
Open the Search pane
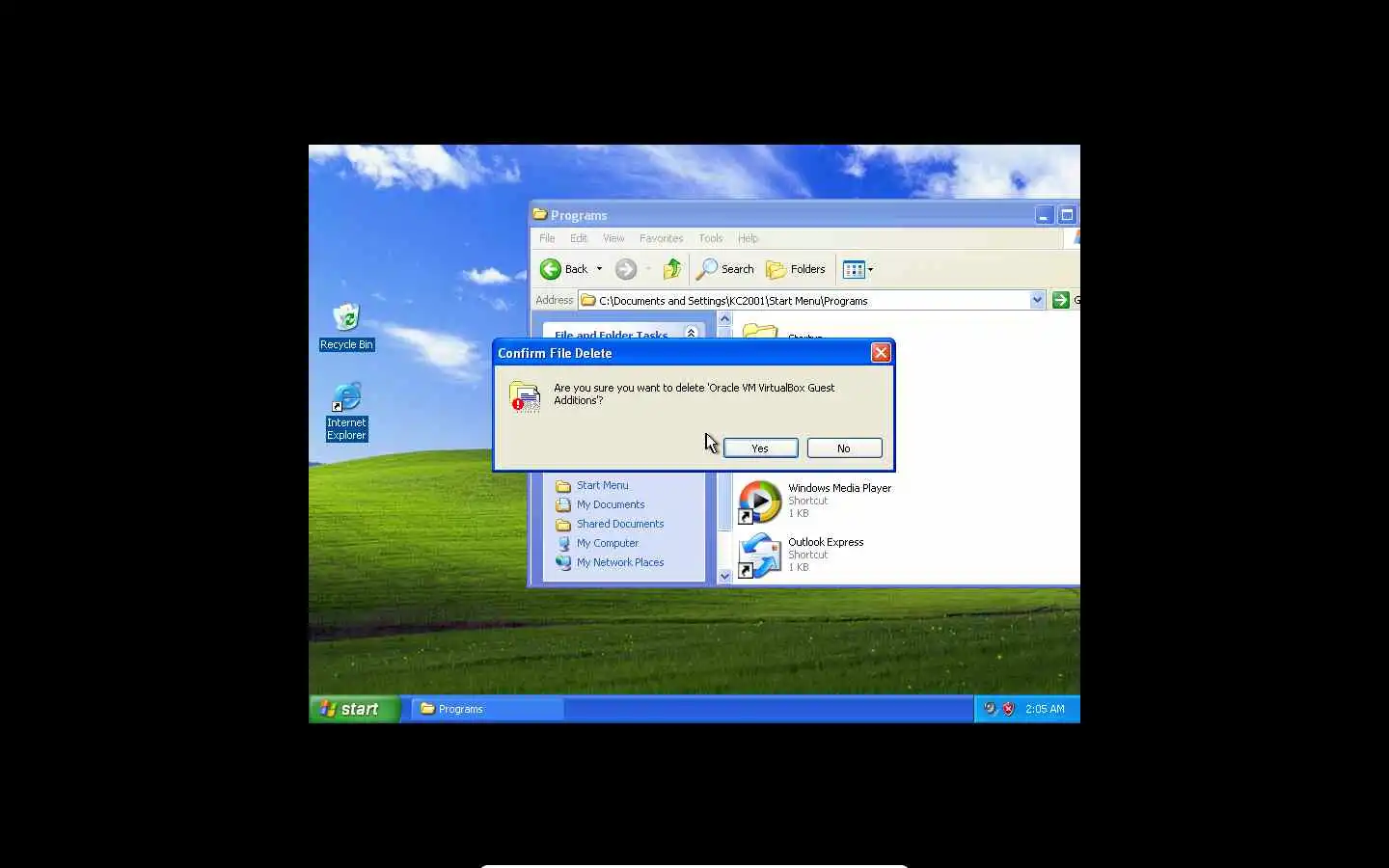(725, 269)
